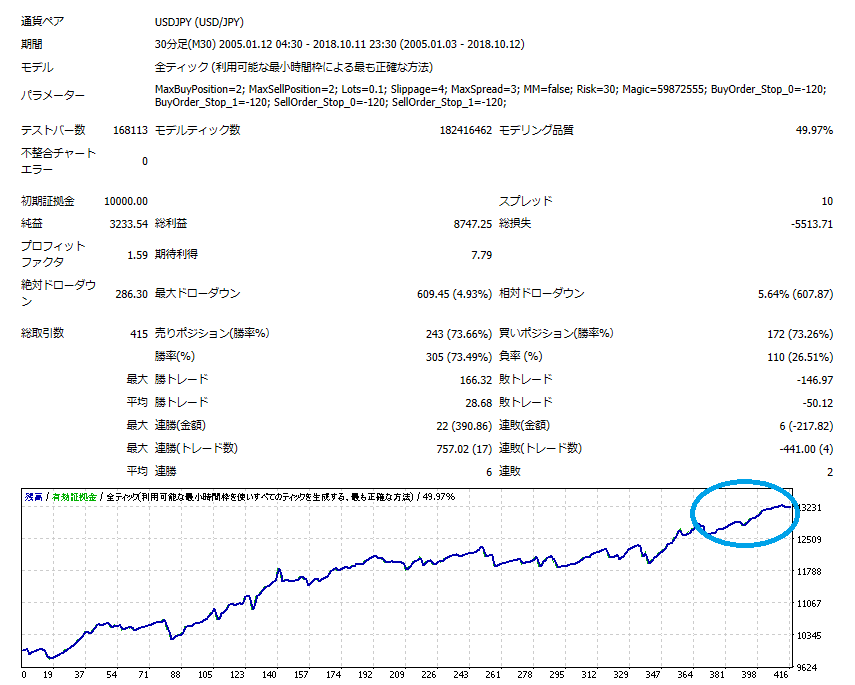This screenshot has width=855, height=685.
Task: Click the 相対ドローダウン label
Action: point(541,293)
